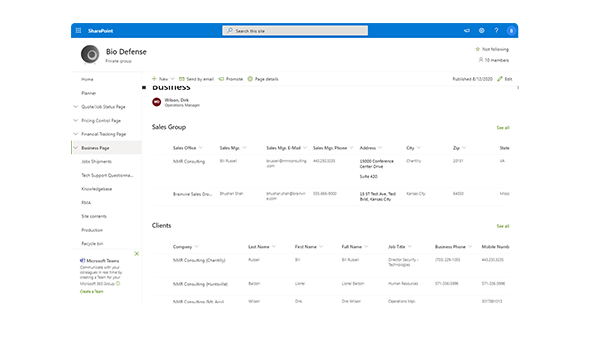Expand the Quote/Job Status Page node
This screenshot has width=590, height=360.
coord(76,107)
